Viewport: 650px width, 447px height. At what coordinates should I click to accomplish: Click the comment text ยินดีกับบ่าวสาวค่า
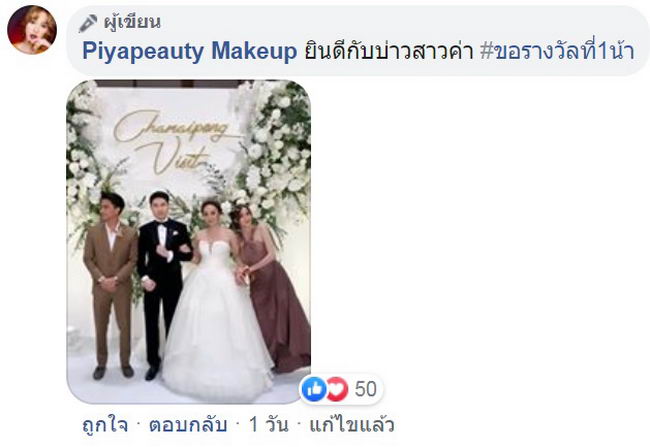(x=388, y=51)
